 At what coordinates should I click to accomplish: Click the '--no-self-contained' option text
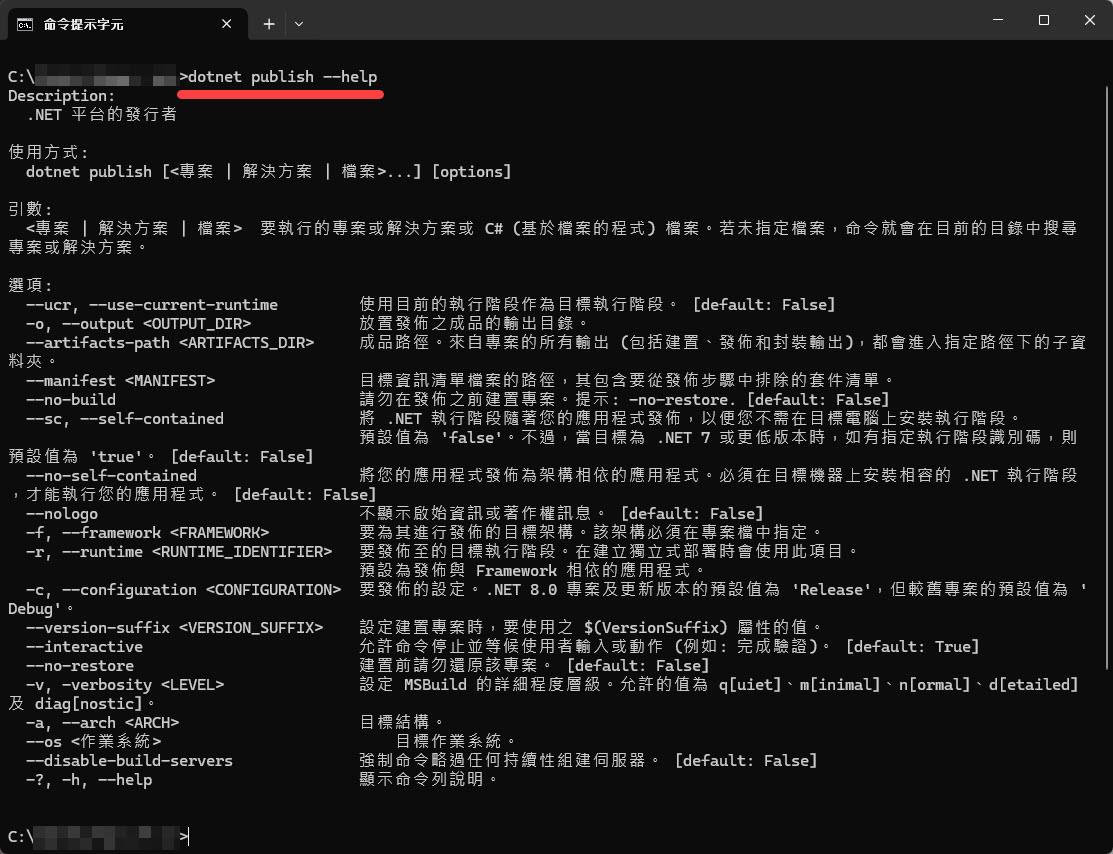[112, 476]
